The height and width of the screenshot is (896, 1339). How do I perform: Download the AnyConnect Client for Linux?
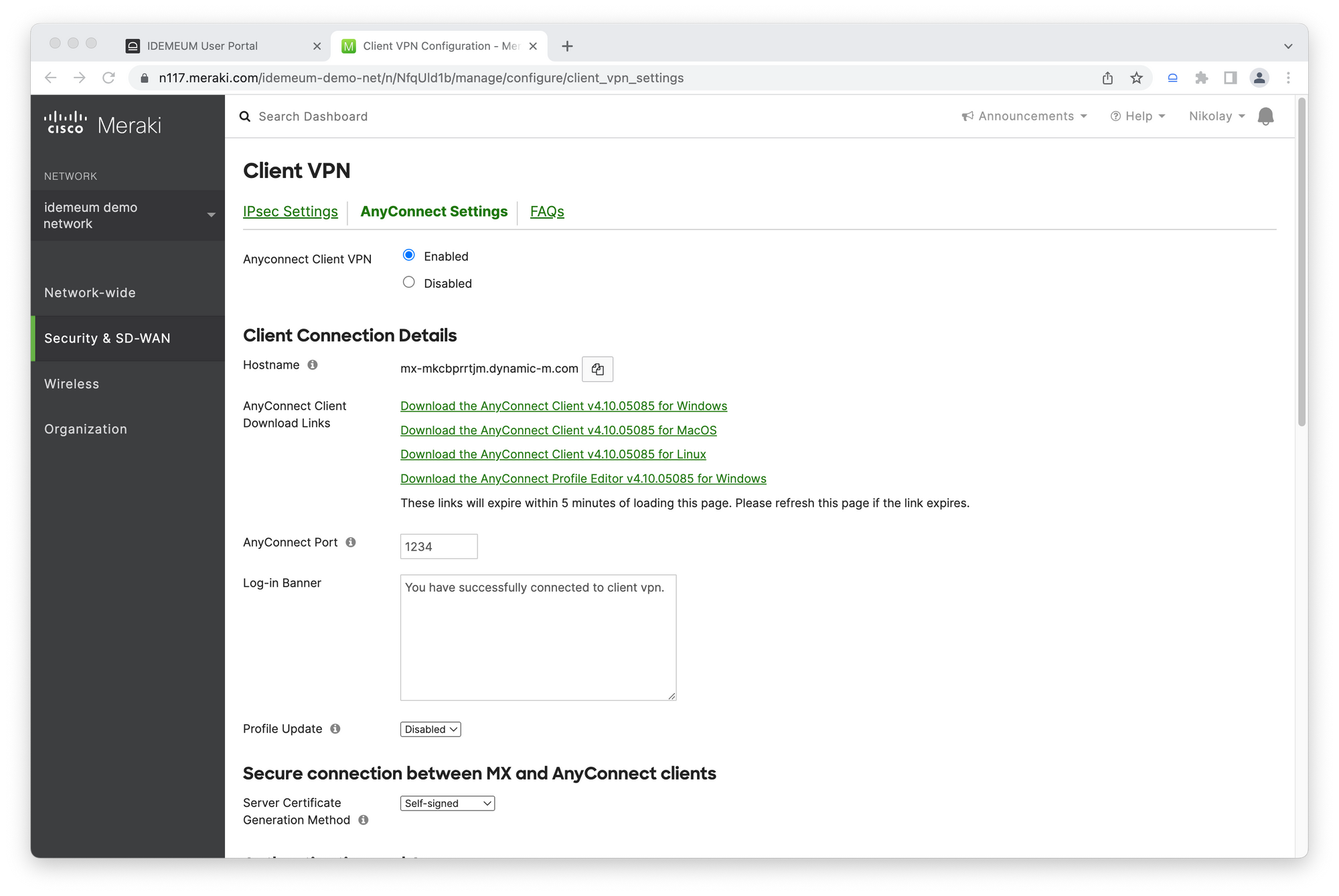553,454
